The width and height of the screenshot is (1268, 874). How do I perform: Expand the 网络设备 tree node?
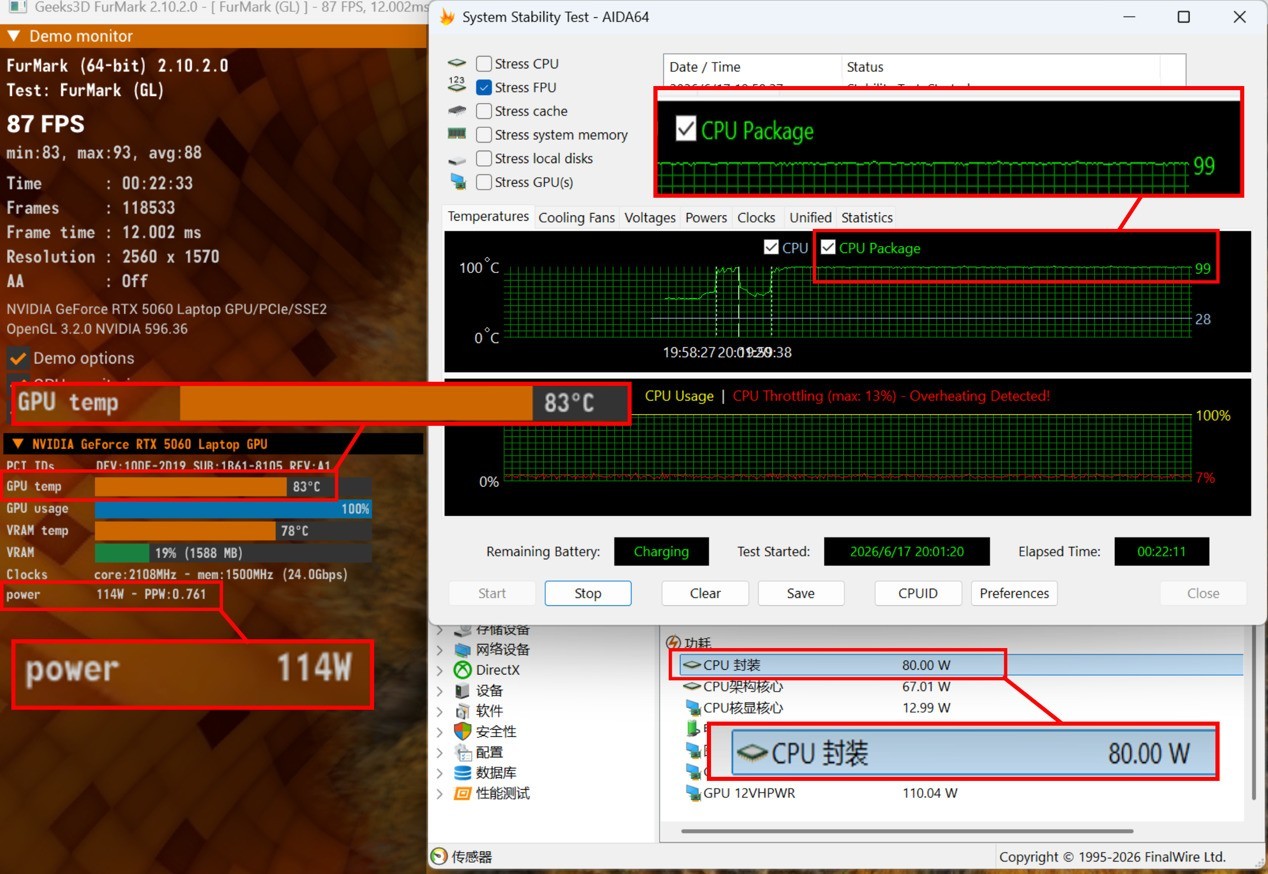[x=440, y=650]
